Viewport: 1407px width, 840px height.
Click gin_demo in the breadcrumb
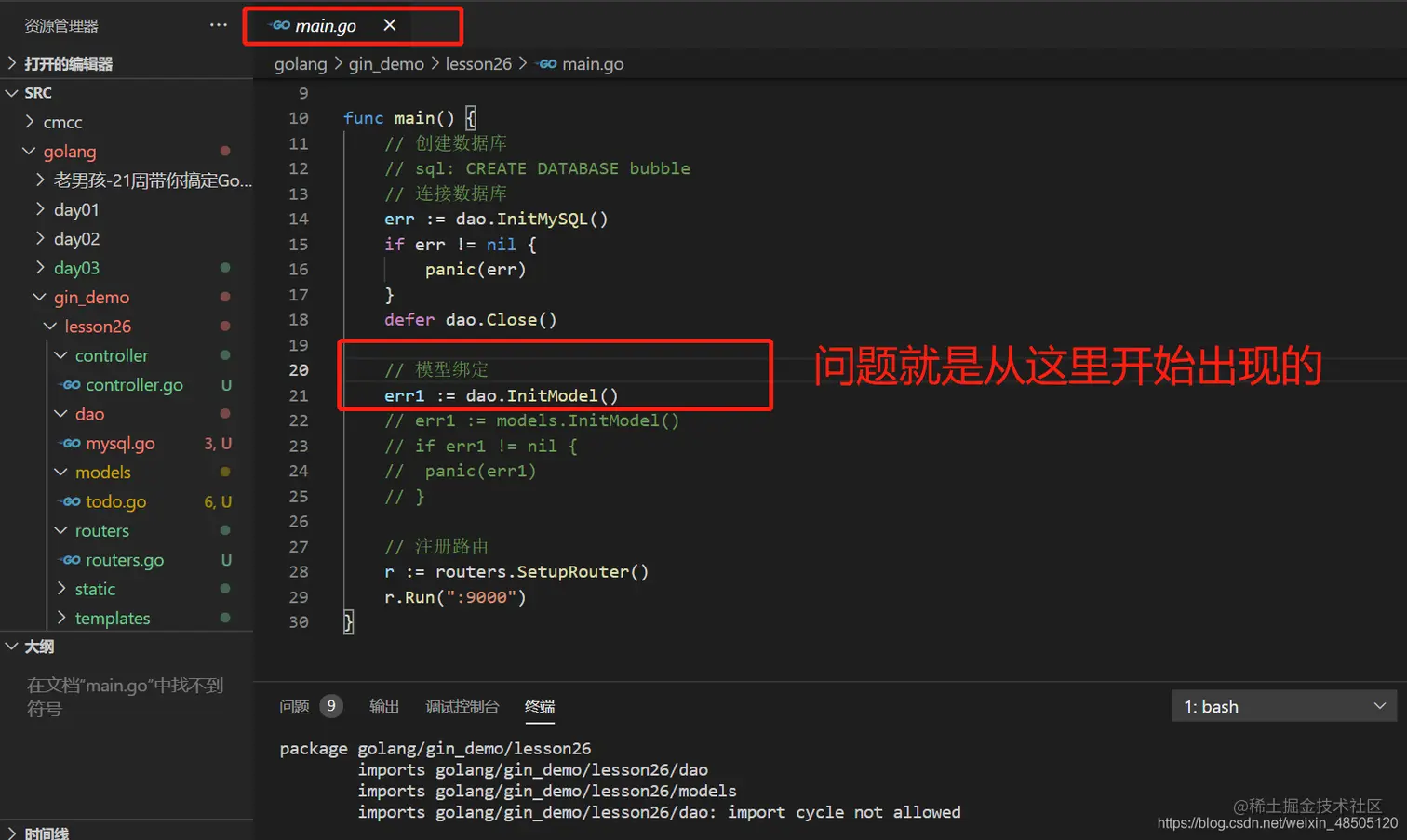tap(386, 64)
